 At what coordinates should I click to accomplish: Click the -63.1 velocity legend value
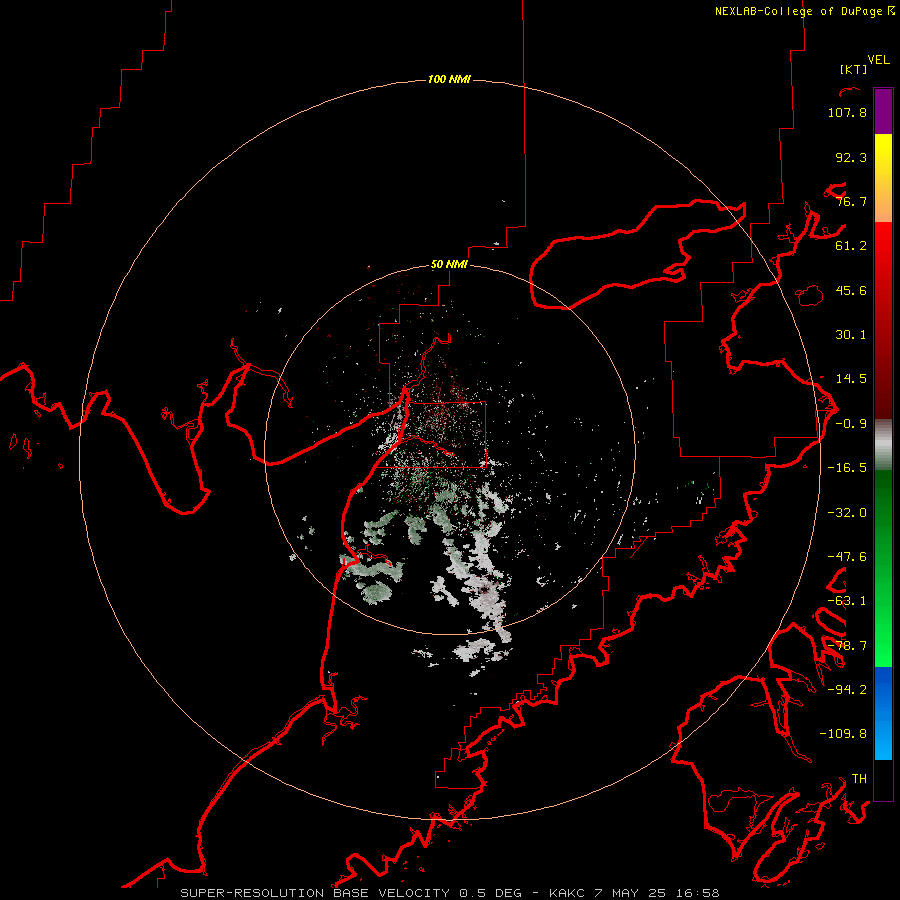(847, 601)
